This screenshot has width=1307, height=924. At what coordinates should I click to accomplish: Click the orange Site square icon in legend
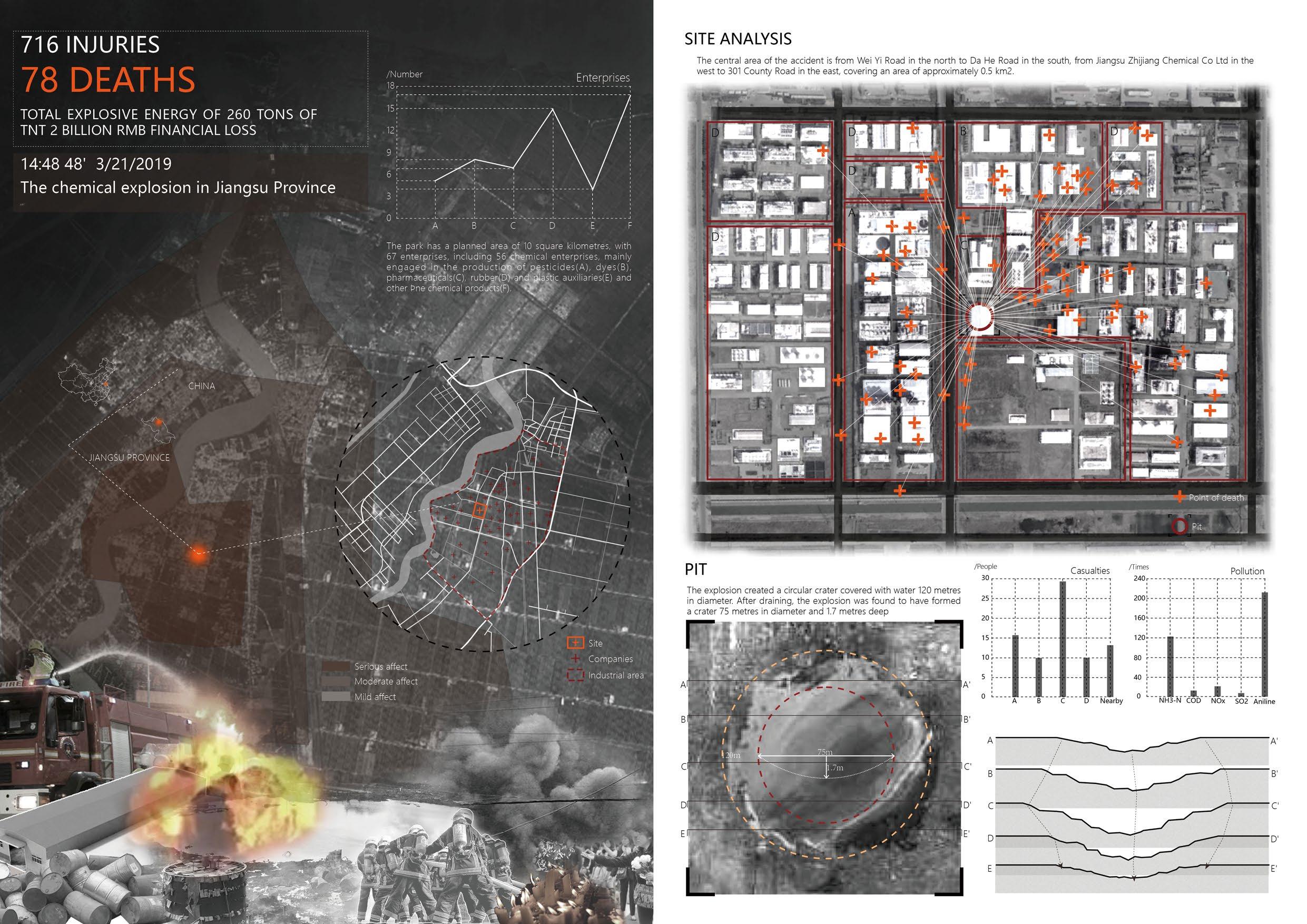tap(575, 643)
